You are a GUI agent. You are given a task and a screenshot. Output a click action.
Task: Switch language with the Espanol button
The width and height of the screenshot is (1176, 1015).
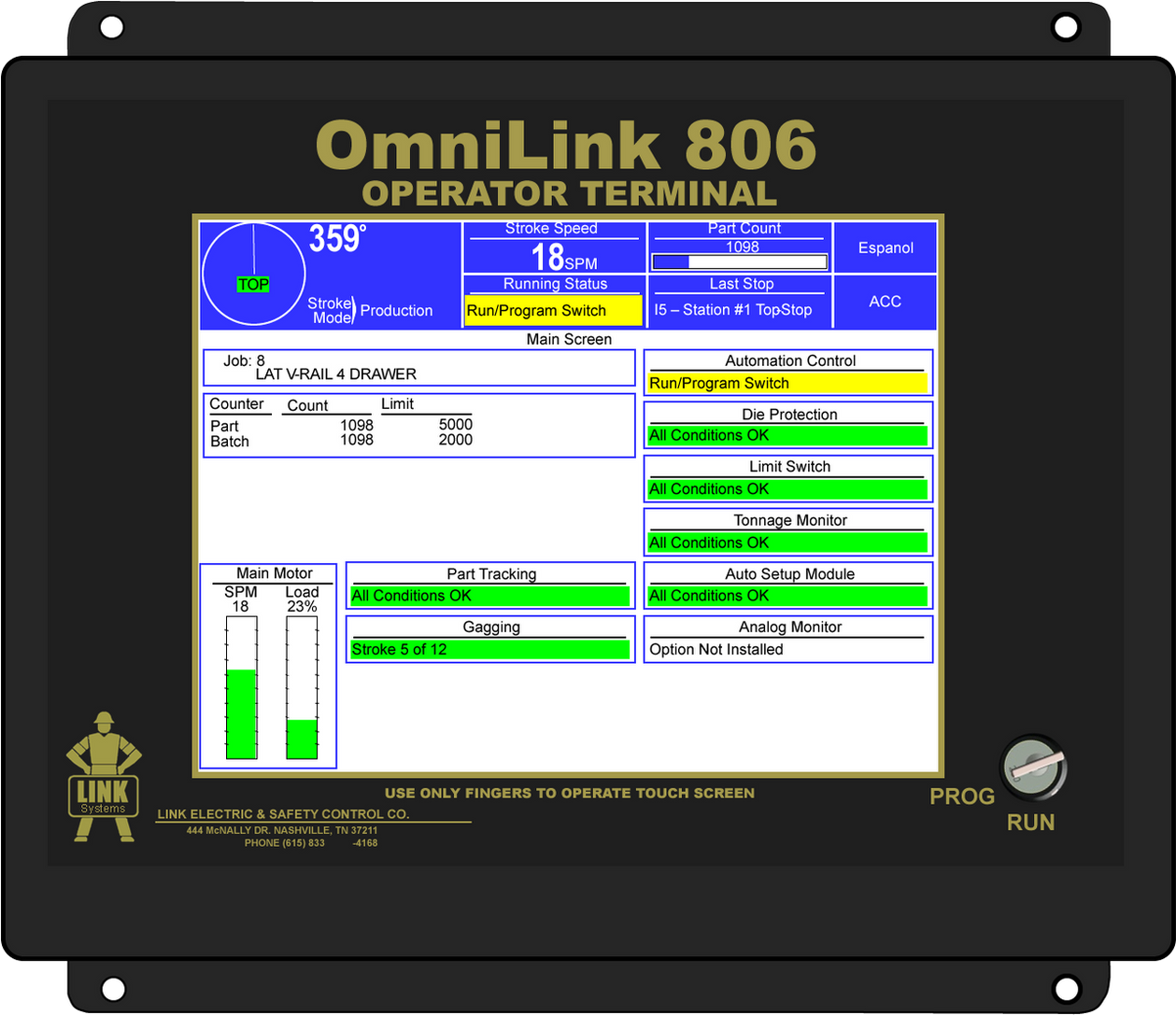[x=885, y=247]
